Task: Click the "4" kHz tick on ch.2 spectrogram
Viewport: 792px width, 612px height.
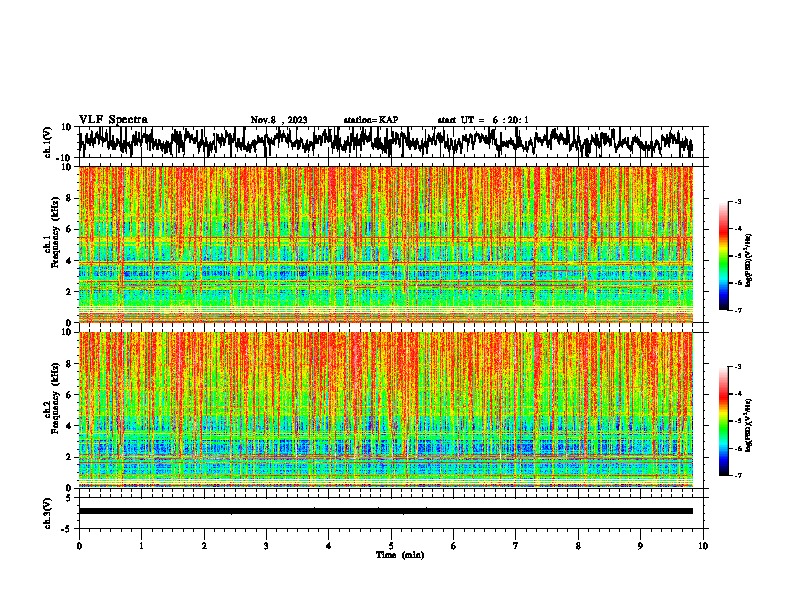Action: pyautogui.click(x=70, y=426)
